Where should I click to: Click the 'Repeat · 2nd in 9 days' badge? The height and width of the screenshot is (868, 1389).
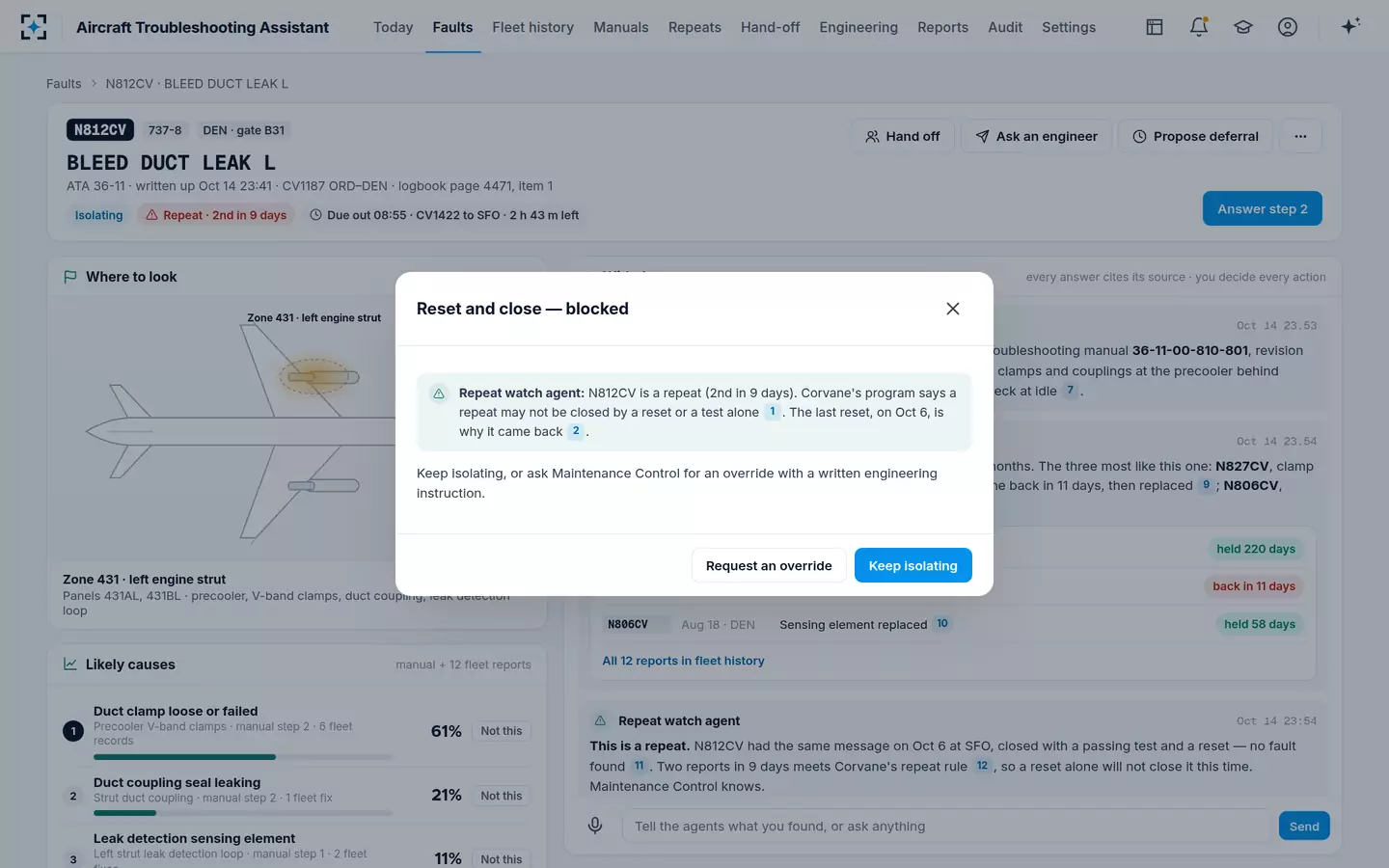(216, 215)
